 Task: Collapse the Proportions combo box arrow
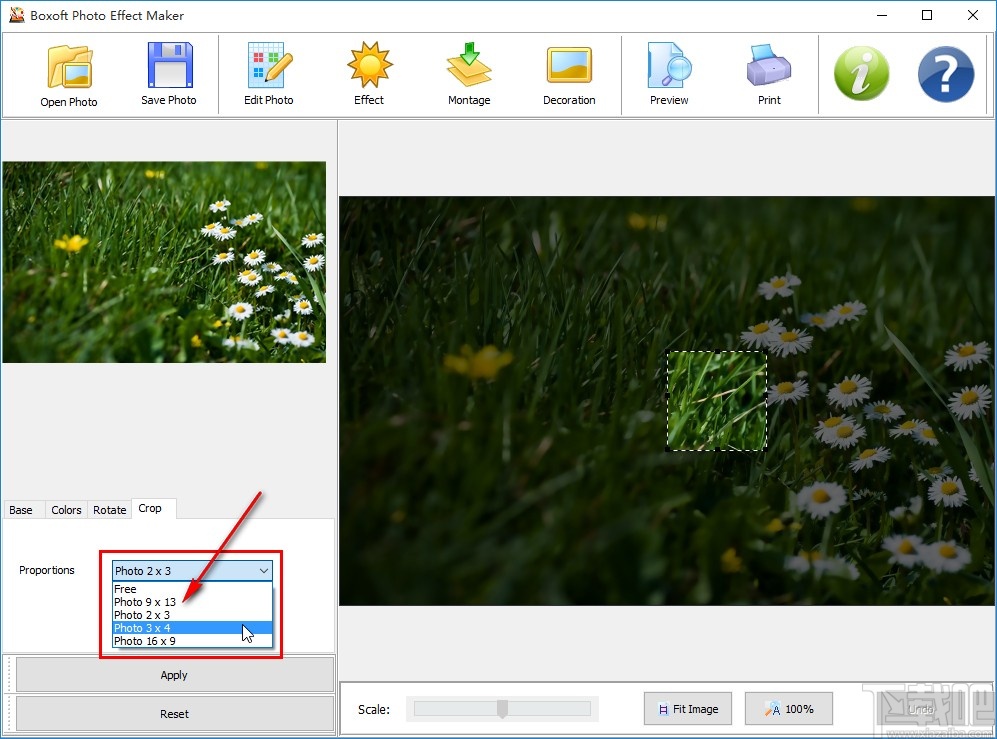(x=264, y=571)
